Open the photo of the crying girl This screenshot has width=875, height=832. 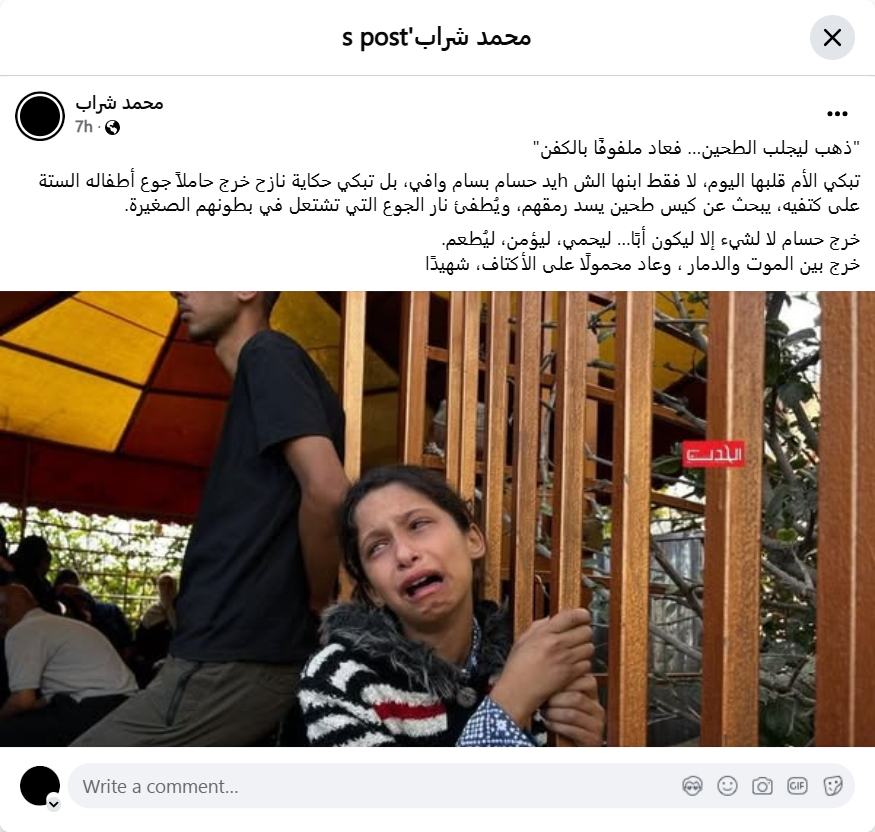pos(438,519)
